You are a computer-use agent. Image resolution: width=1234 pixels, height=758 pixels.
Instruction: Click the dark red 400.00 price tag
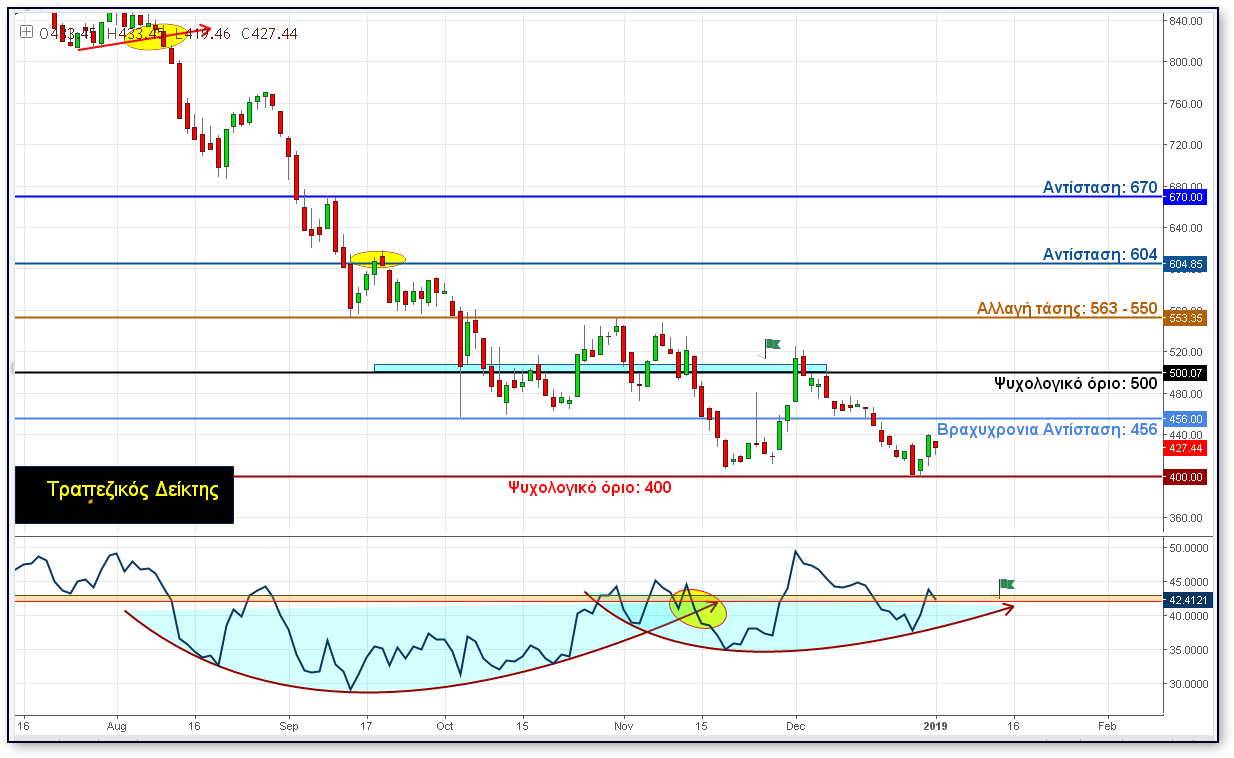(1186, 477)
